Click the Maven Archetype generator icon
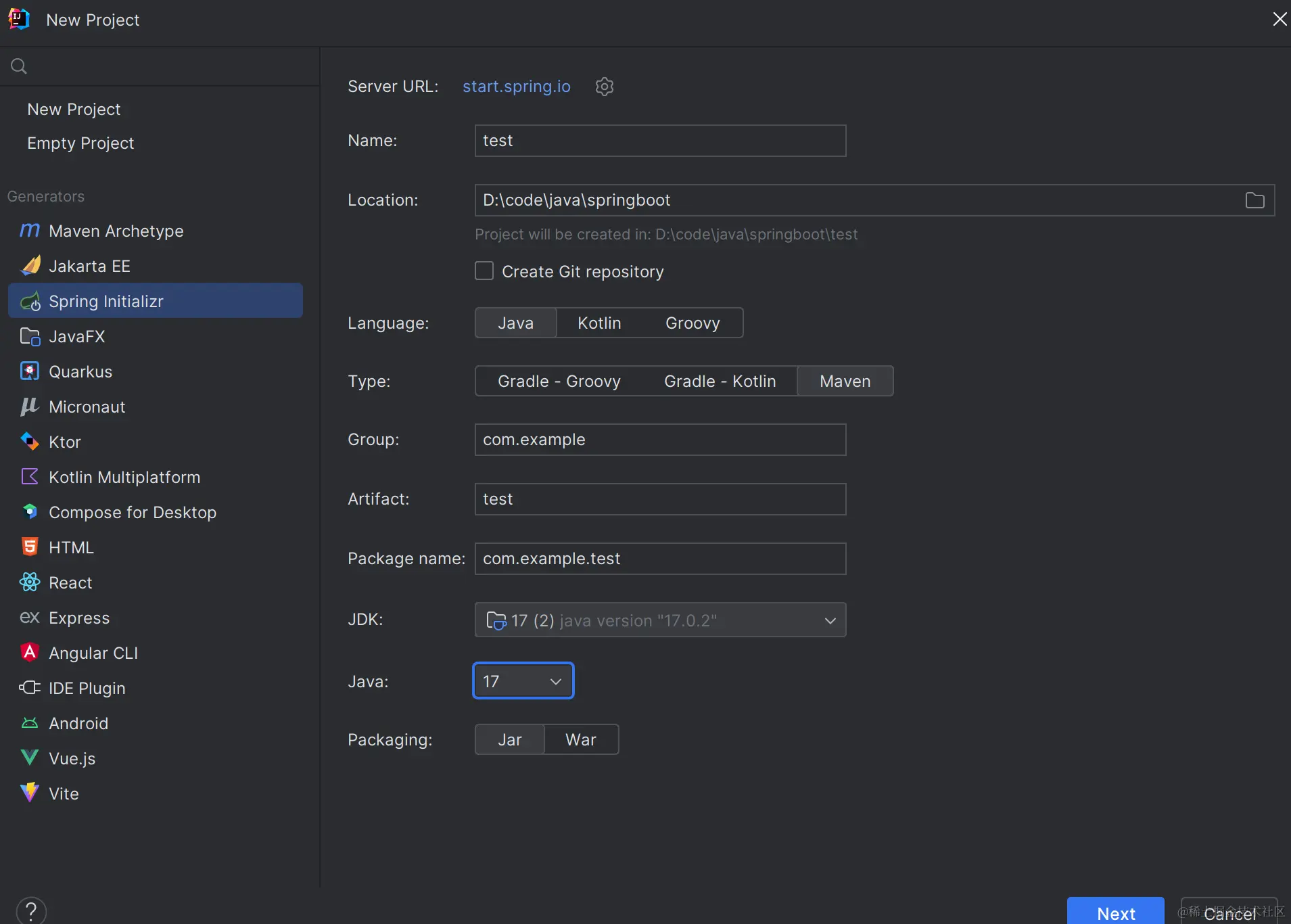 (30, 231)
